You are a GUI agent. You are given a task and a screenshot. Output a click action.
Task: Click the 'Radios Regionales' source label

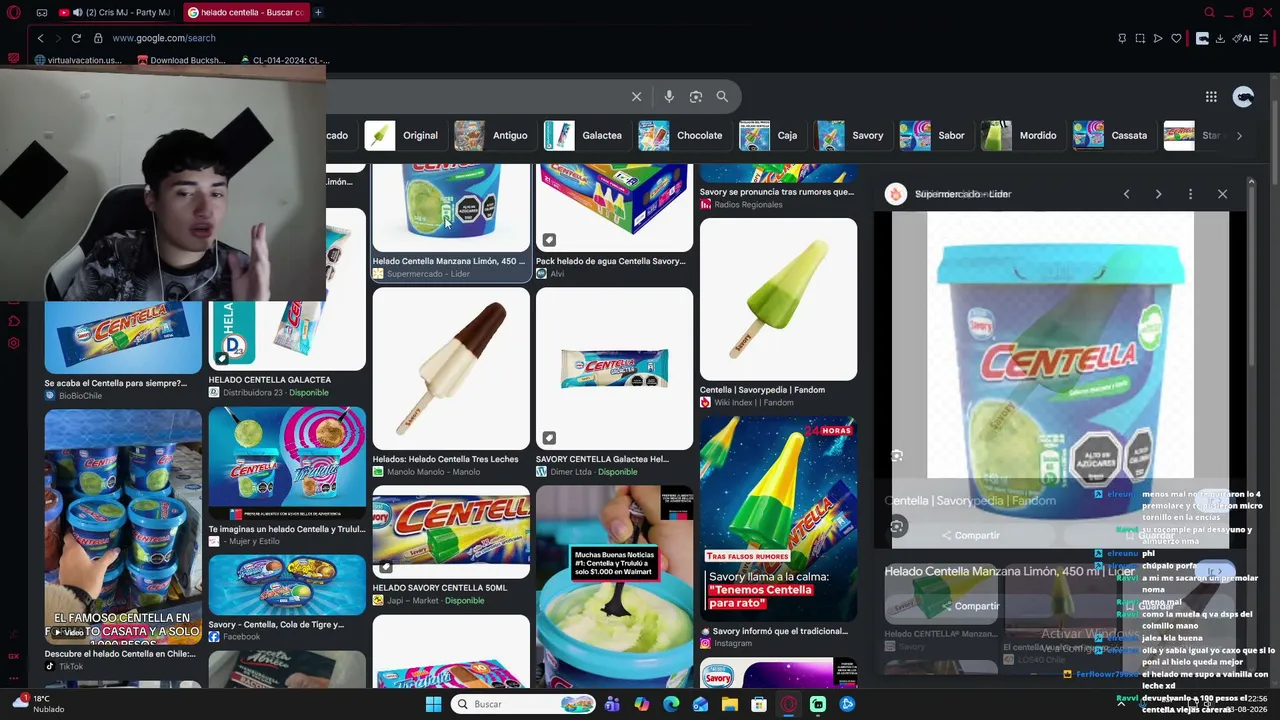click(749, 205)
